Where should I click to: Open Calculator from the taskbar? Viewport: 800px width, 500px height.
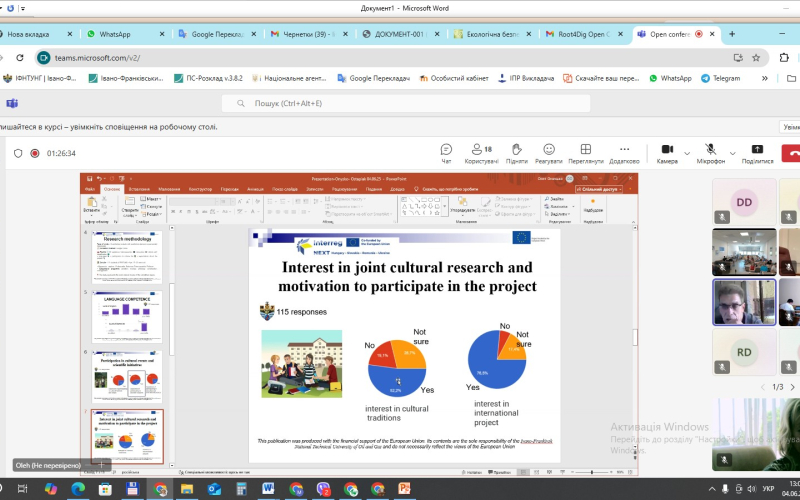tap(241, 489)
